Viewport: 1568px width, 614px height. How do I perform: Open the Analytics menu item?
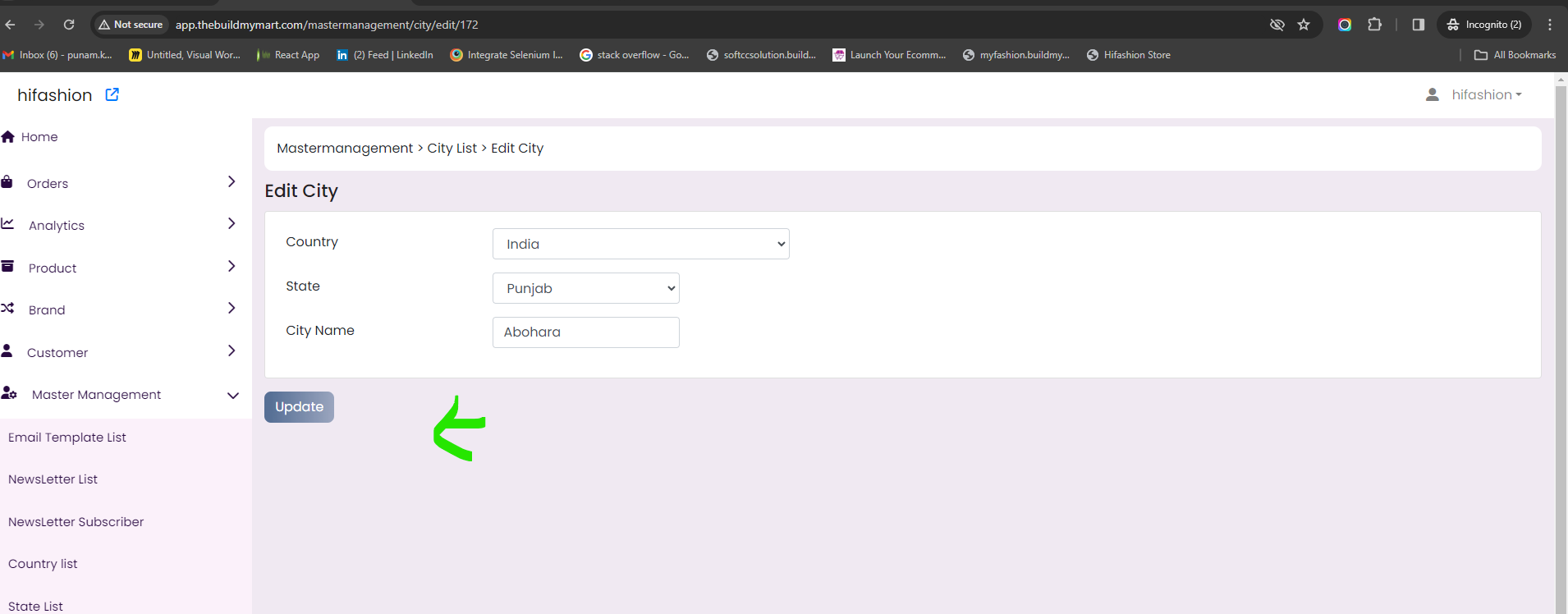(57, 226)
